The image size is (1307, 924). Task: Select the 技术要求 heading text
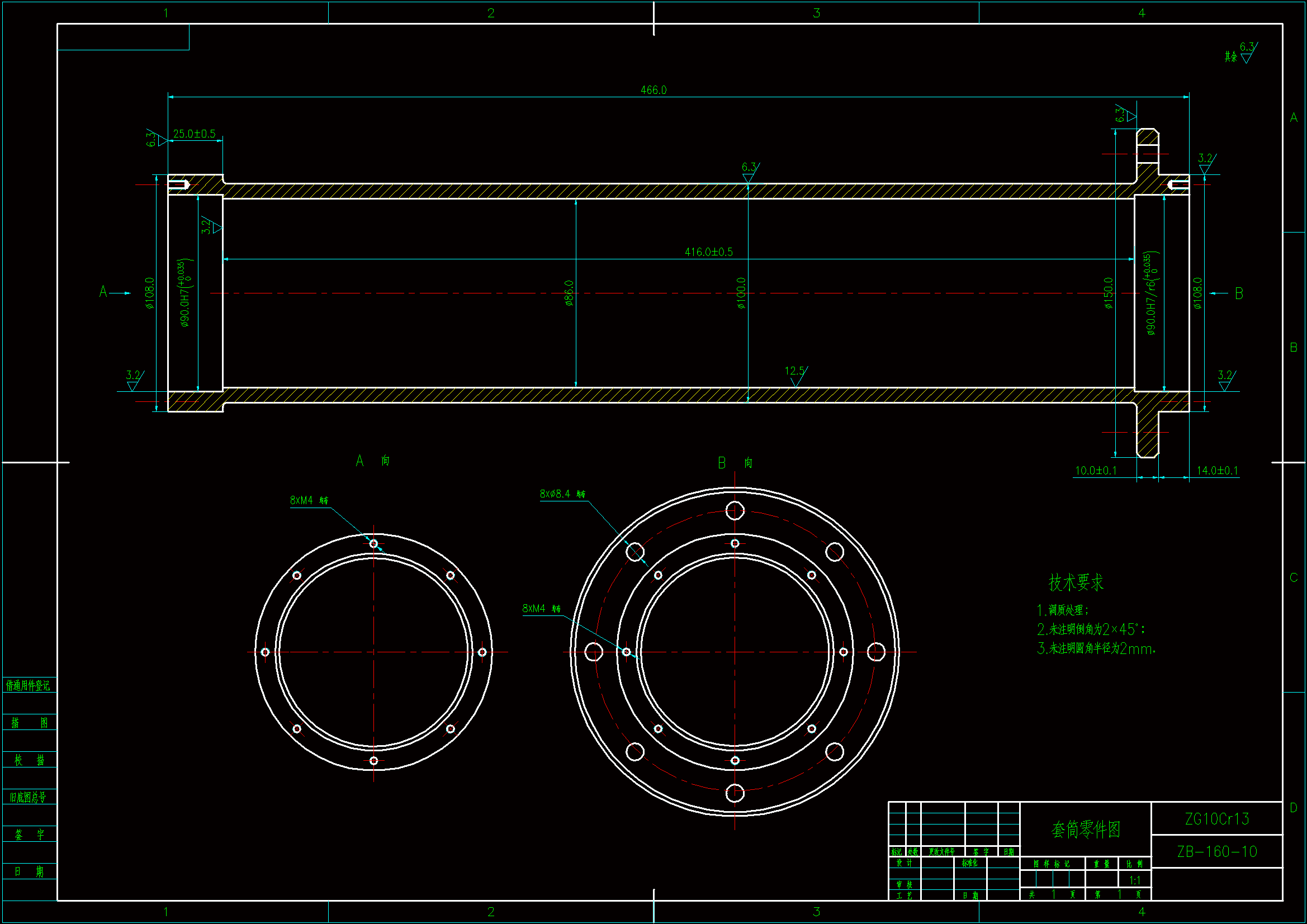(1076, 582)
